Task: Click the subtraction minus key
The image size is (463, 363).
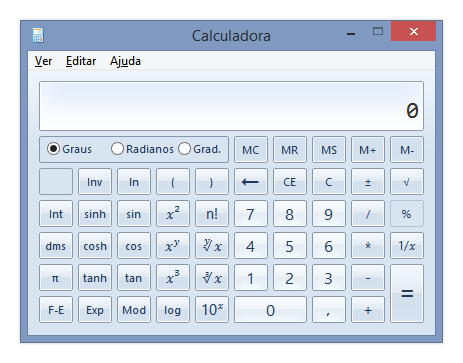Action: coord(368,278)
